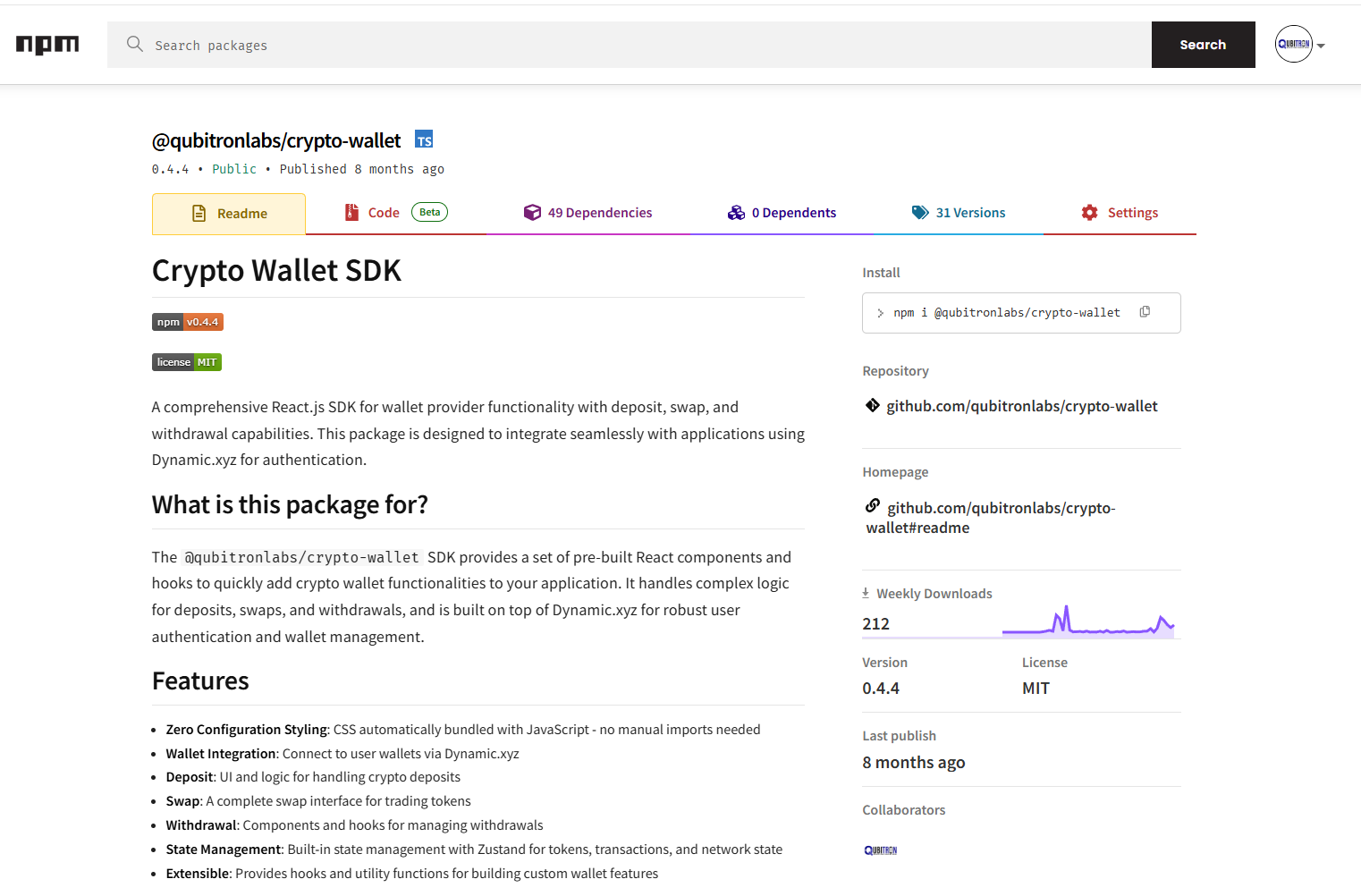Click the Qubitron collaborator avatar

(x=881, y=850)
